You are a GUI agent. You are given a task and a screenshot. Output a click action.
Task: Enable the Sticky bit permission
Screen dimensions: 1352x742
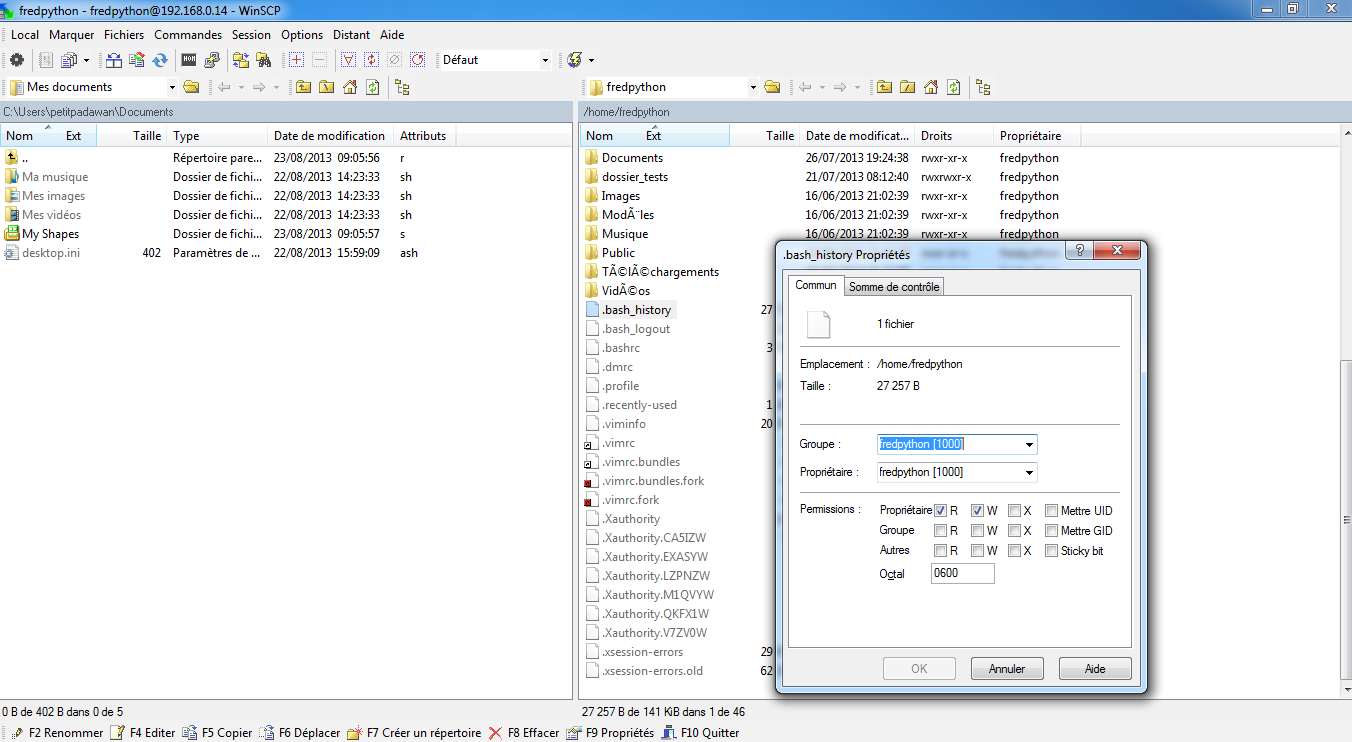click(x=1051, y=550)
